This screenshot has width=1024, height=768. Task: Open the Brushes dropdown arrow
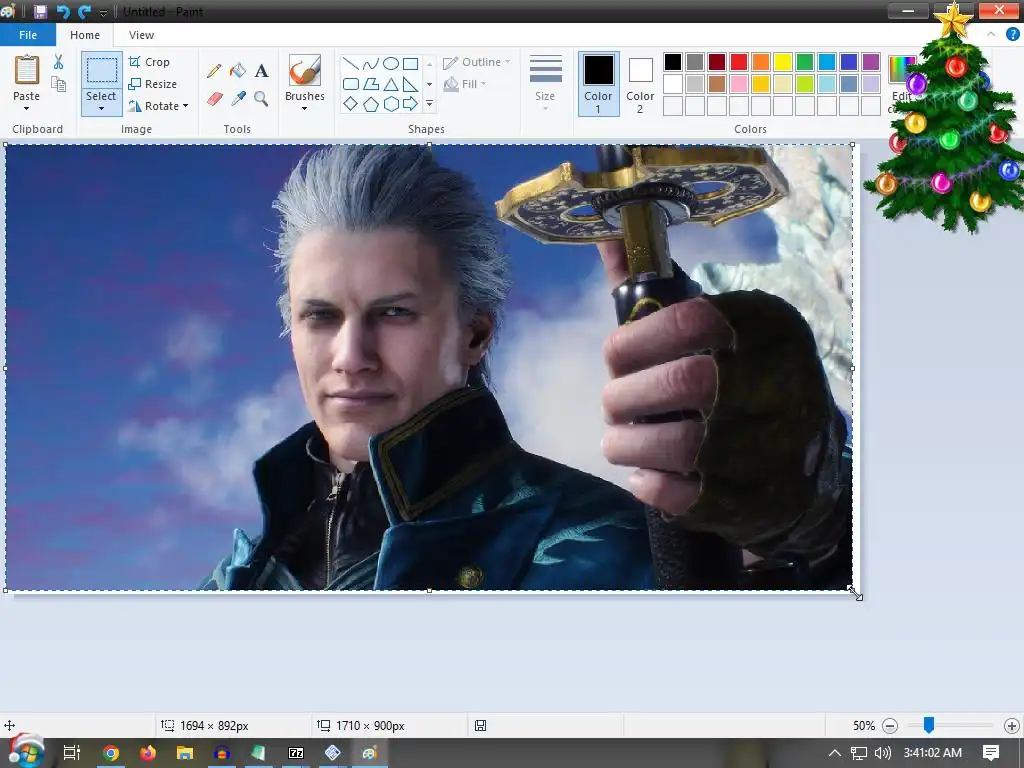pyautogui.click(x=304, y=109)
